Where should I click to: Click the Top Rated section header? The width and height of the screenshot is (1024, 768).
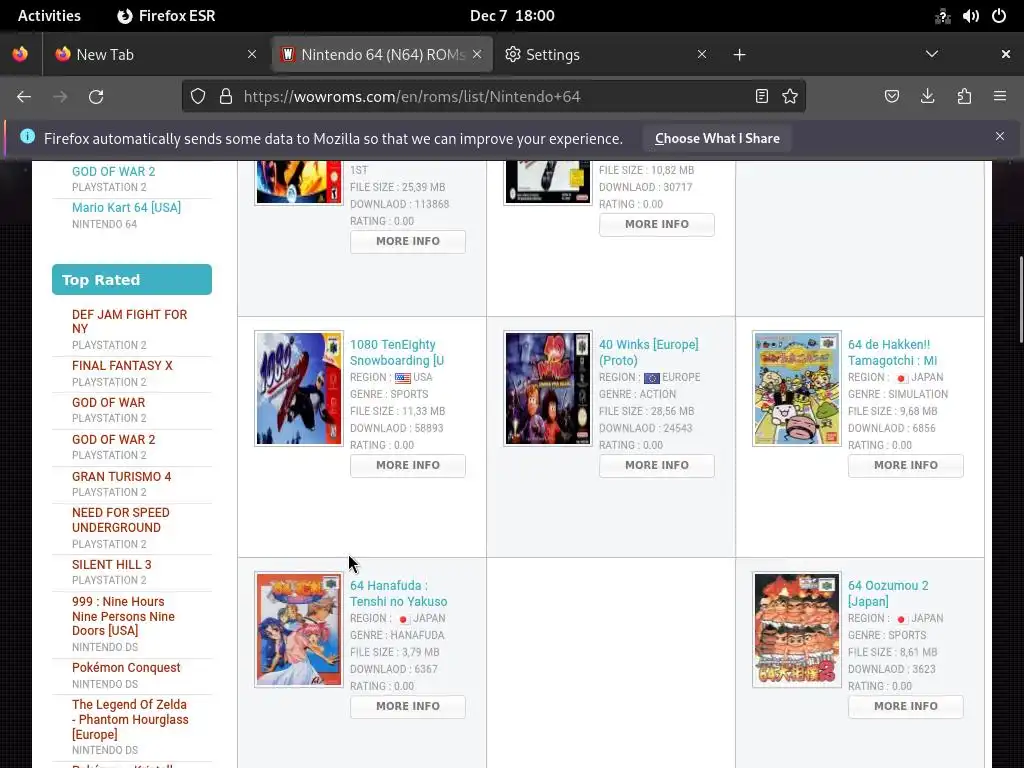tap(132, 280)
